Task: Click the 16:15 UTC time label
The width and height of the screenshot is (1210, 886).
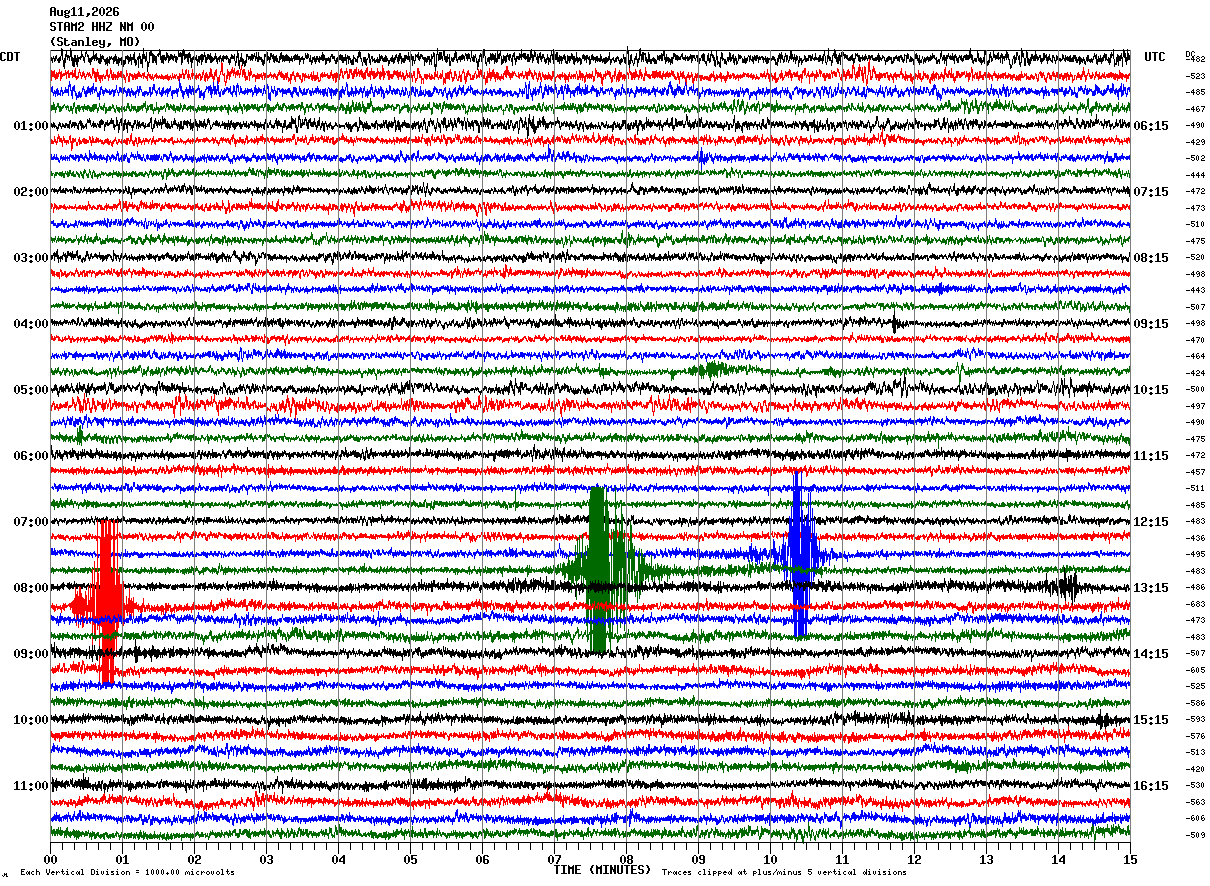Action: coord(1151,786)
